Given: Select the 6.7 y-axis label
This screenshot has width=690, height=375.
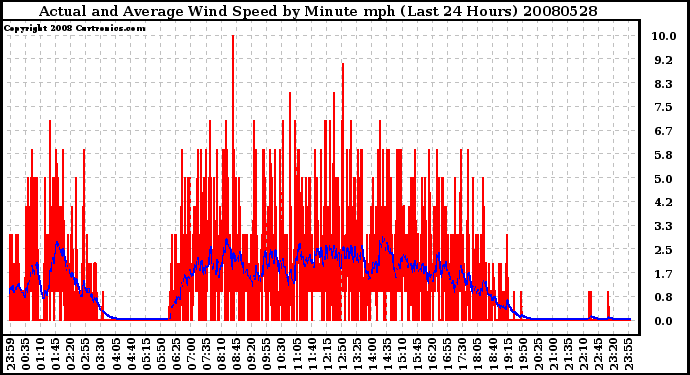Looking at the screenshot, I should [664, 131].
